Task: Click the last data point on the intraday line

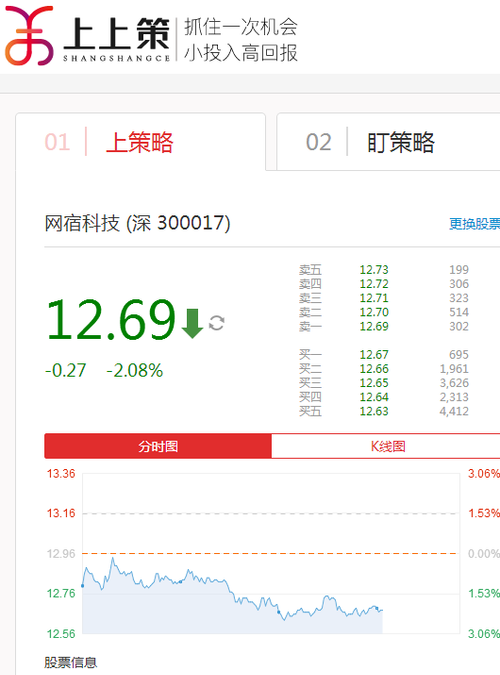Action: 382,610
